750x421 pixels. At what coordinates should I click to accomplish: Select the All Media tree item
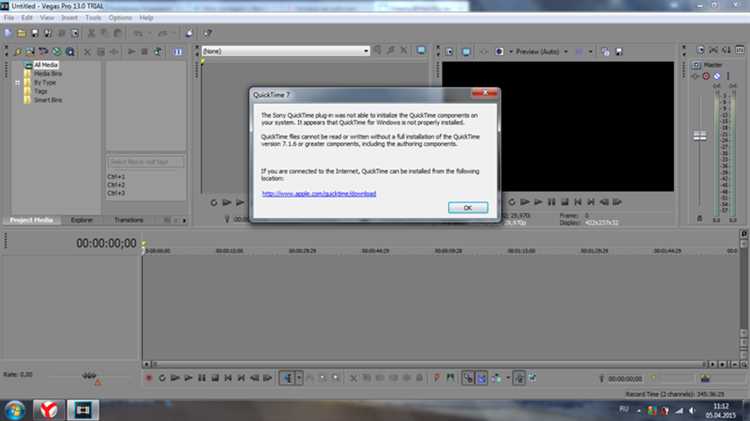click(x=46, y=65)
